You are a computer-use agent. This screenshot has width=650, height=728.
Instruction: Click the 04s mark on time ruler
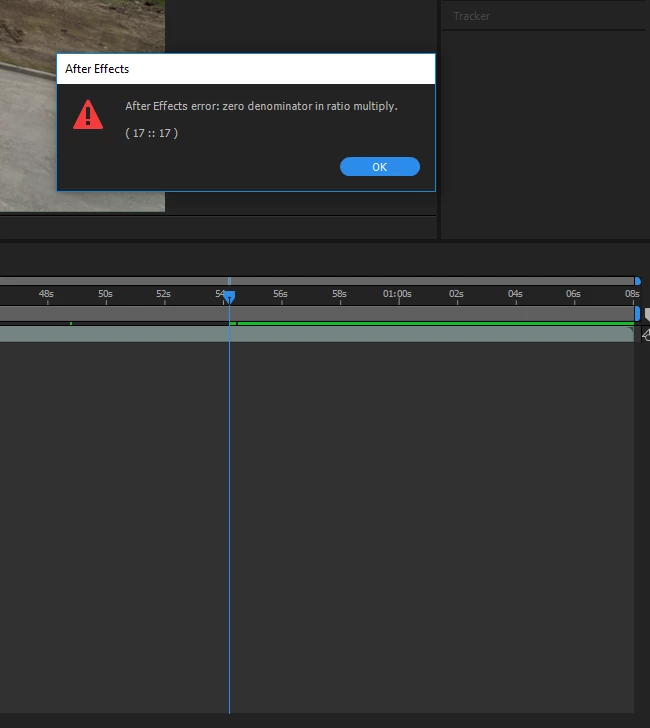[515, 294]
